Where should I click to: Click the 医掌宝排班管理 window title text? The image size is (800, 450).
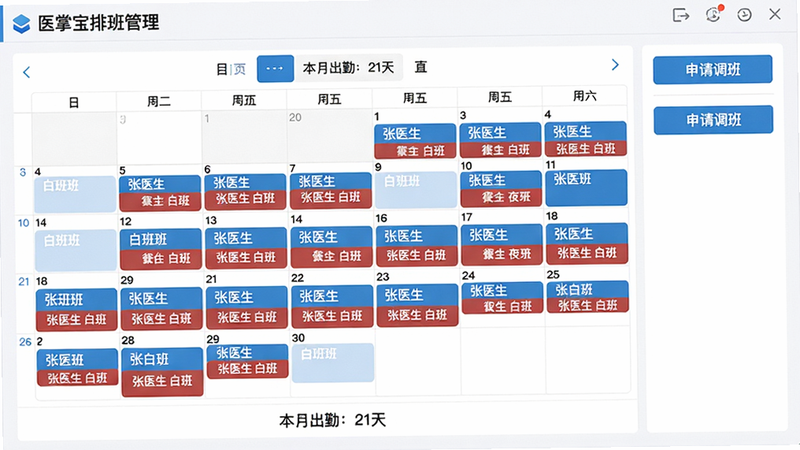click(98, 23)
